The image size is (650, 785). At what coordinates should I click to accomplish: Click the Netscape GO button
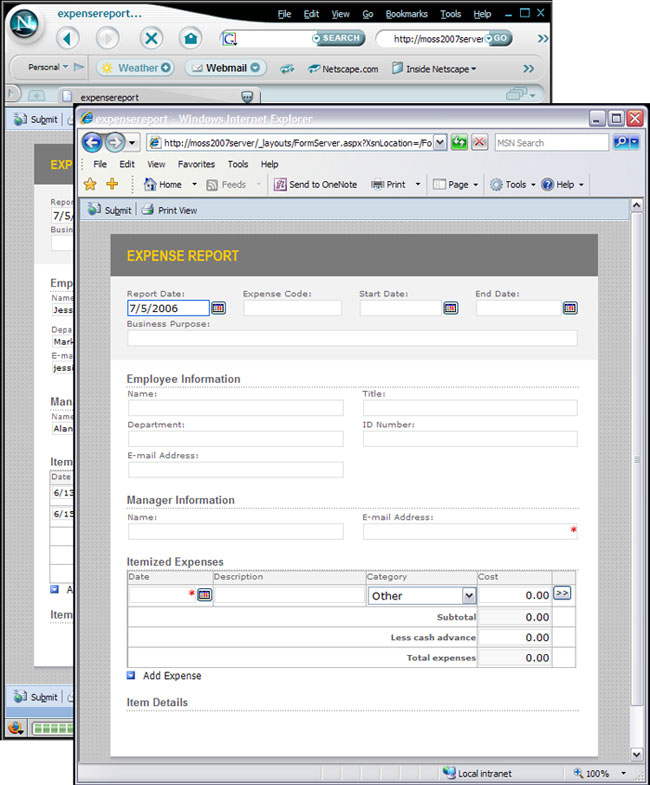498,38
